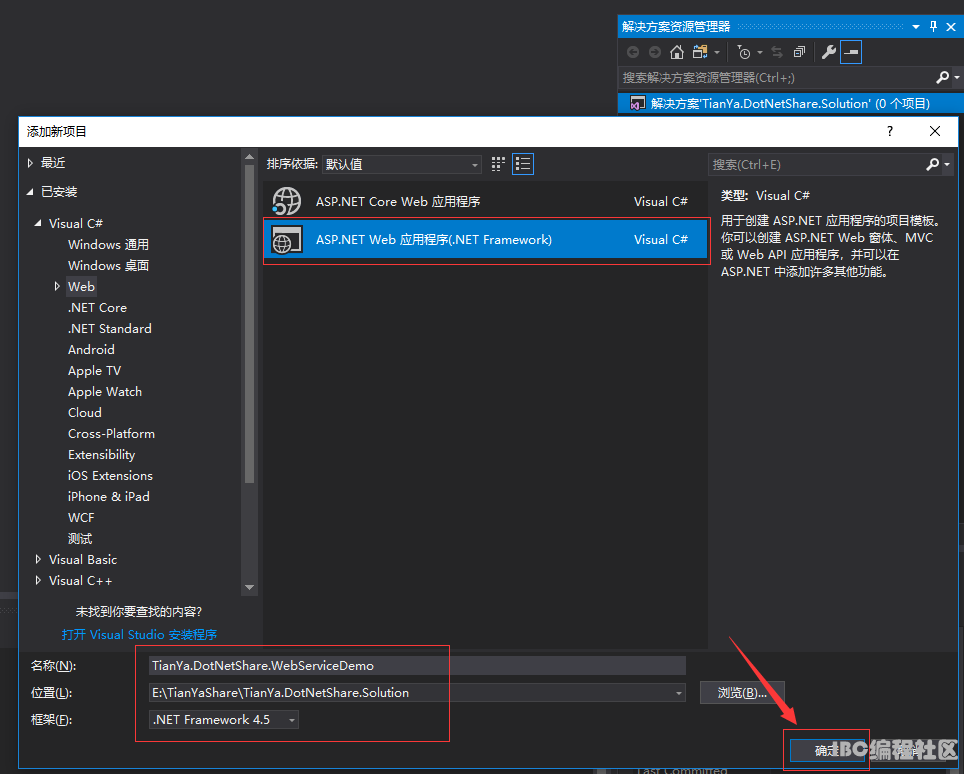Click the collapse all icon in Solution Explorer
The width and height of the screenshot is (964, 774).
pos(799,52)
